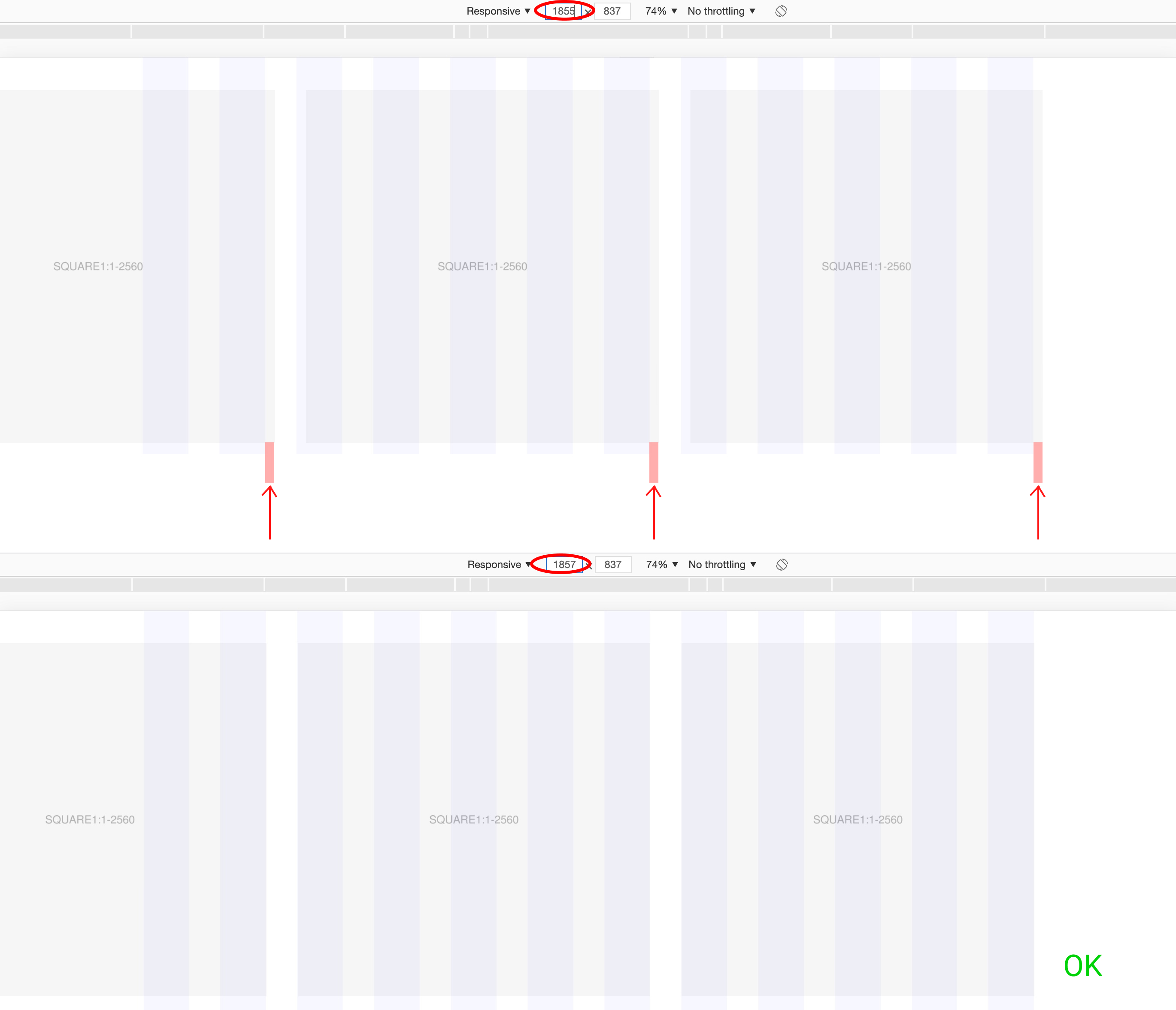The width and height of the screenshot is (1176, 1010).
Task: Click the widest center breakpoint segment under 1857 toolbar
Action: pos(588,585)
